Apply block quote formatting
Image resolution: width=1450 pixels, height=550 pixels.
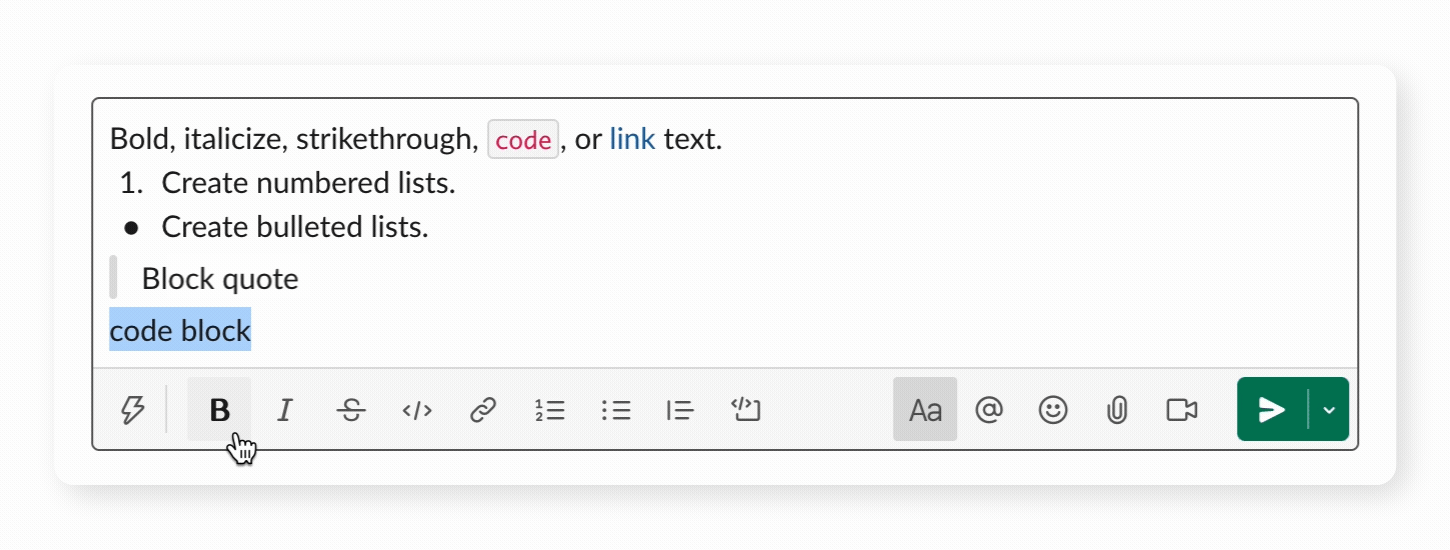pos(681,410)
